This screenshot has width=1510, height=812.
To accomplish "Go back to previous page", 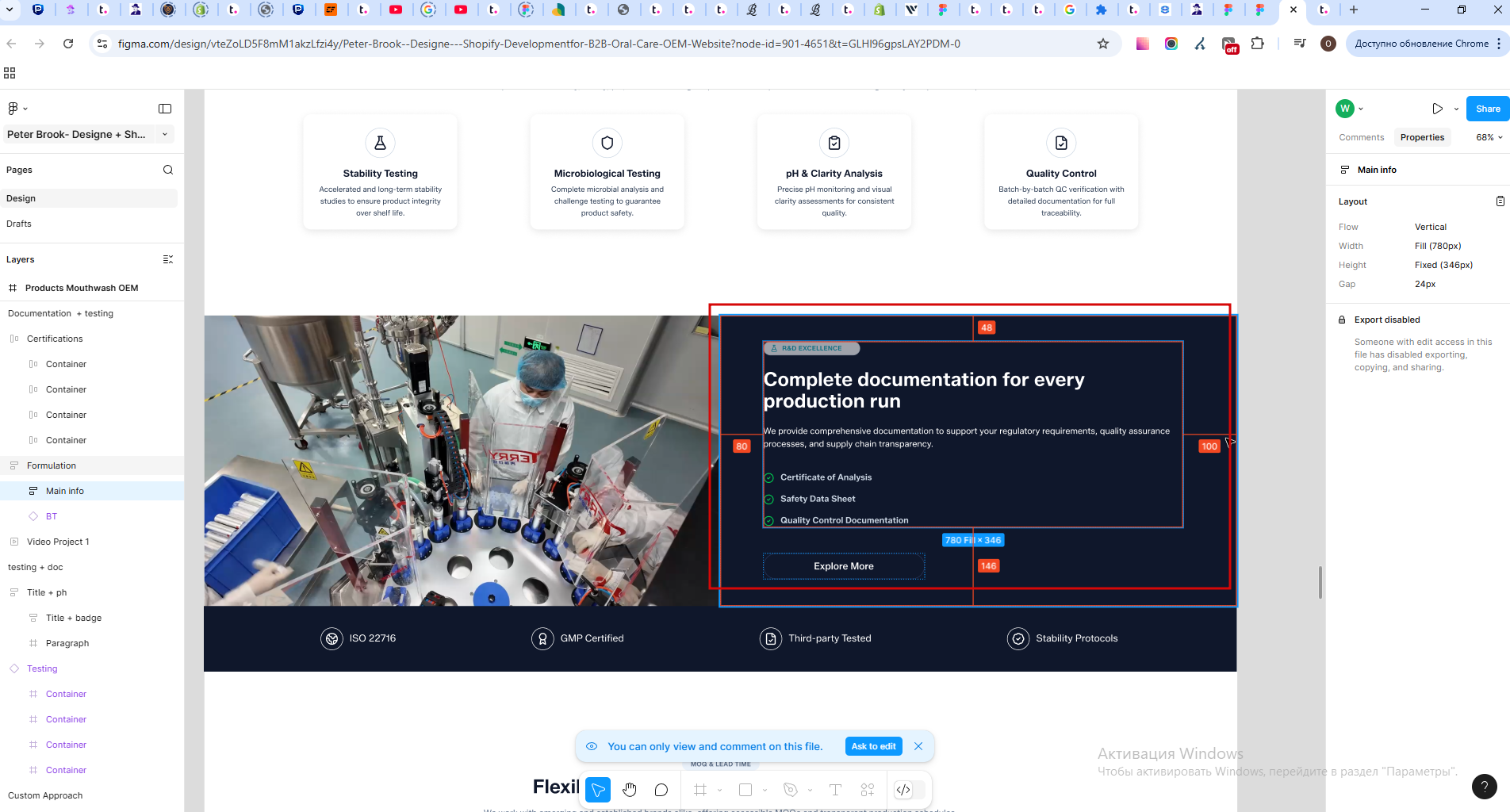I will pyautogui.click(x=11, y=44).
